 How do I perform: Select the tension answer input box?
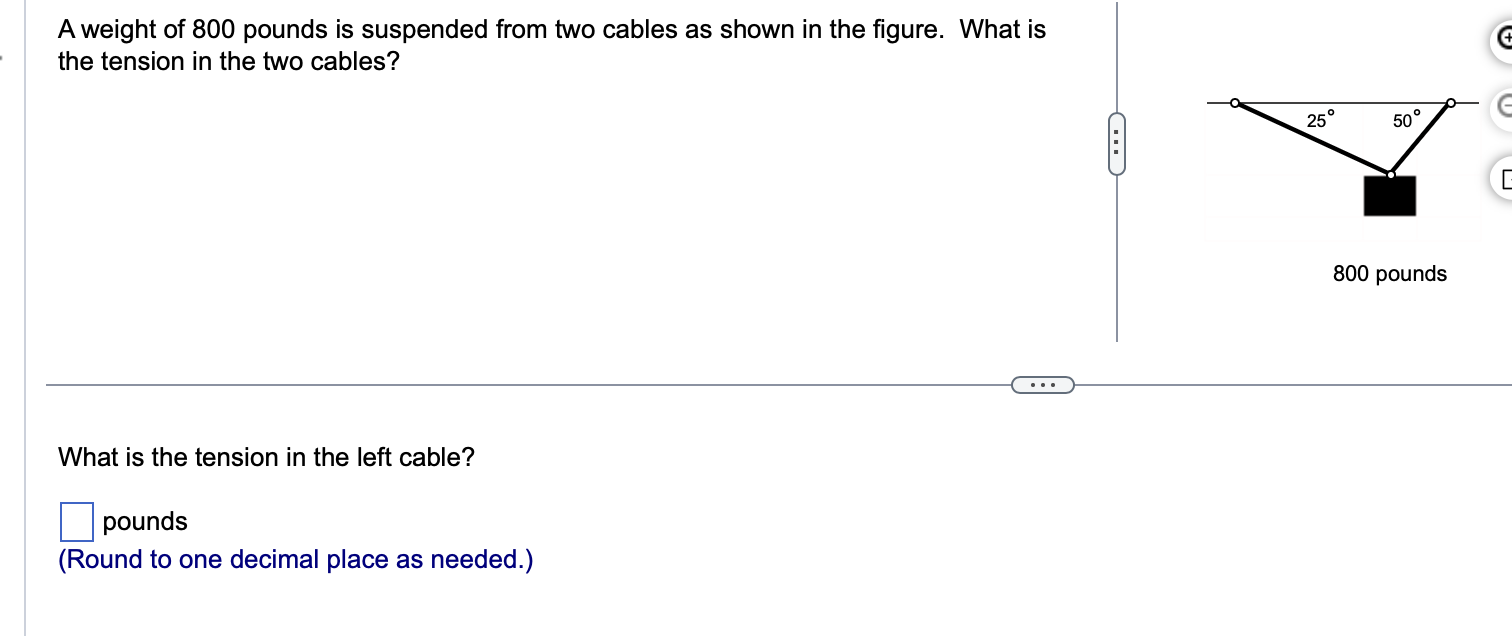coord(75,520)
